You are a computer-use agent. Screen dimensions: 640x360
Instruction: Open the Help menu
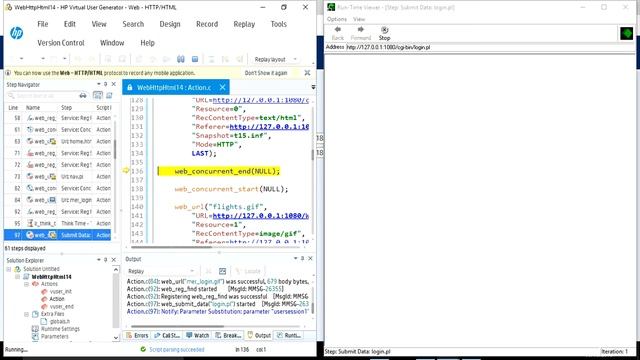point(147,43)
